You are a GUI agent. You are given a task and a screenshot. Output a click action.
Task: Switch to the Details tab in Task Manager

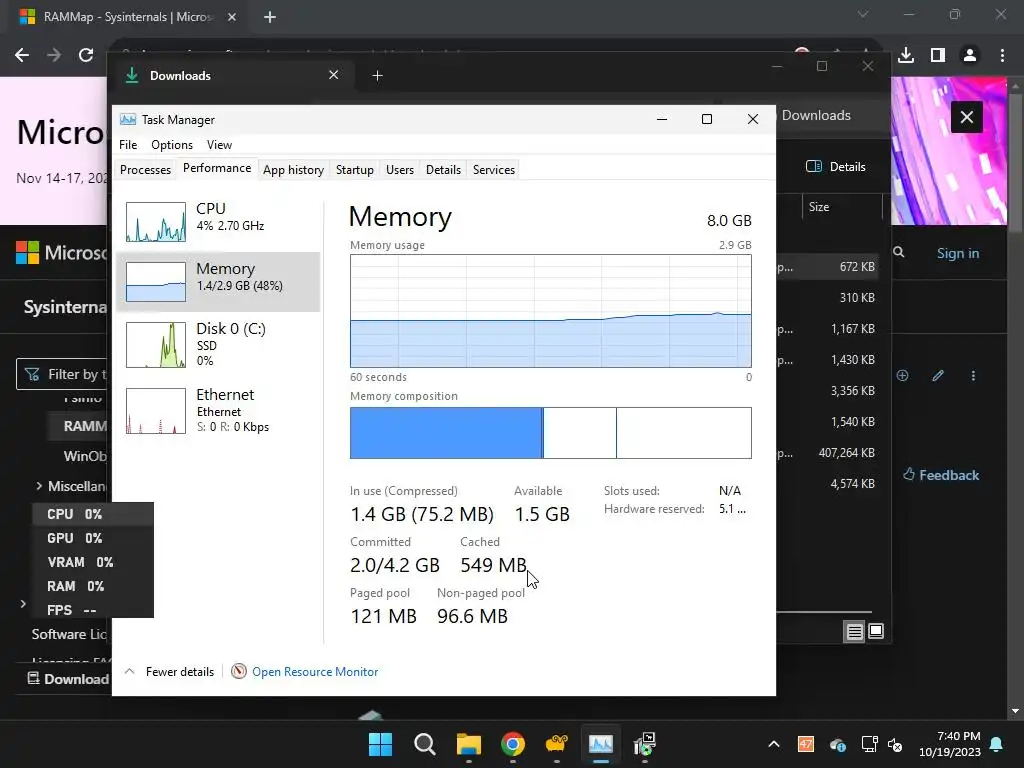[x=443, y=170]
